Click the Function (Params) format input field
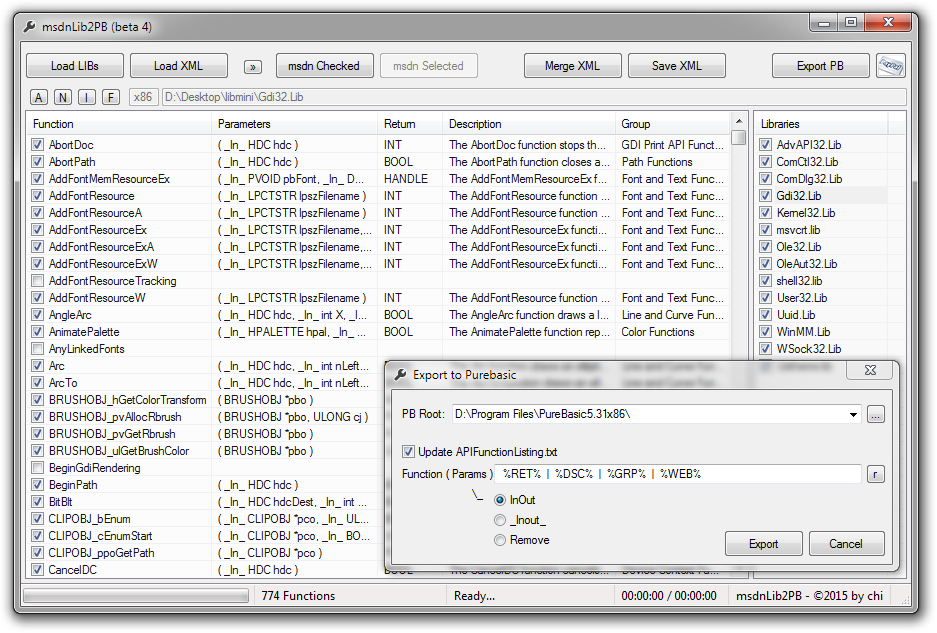Screen dimensions: 937x633 coord(678,474)
